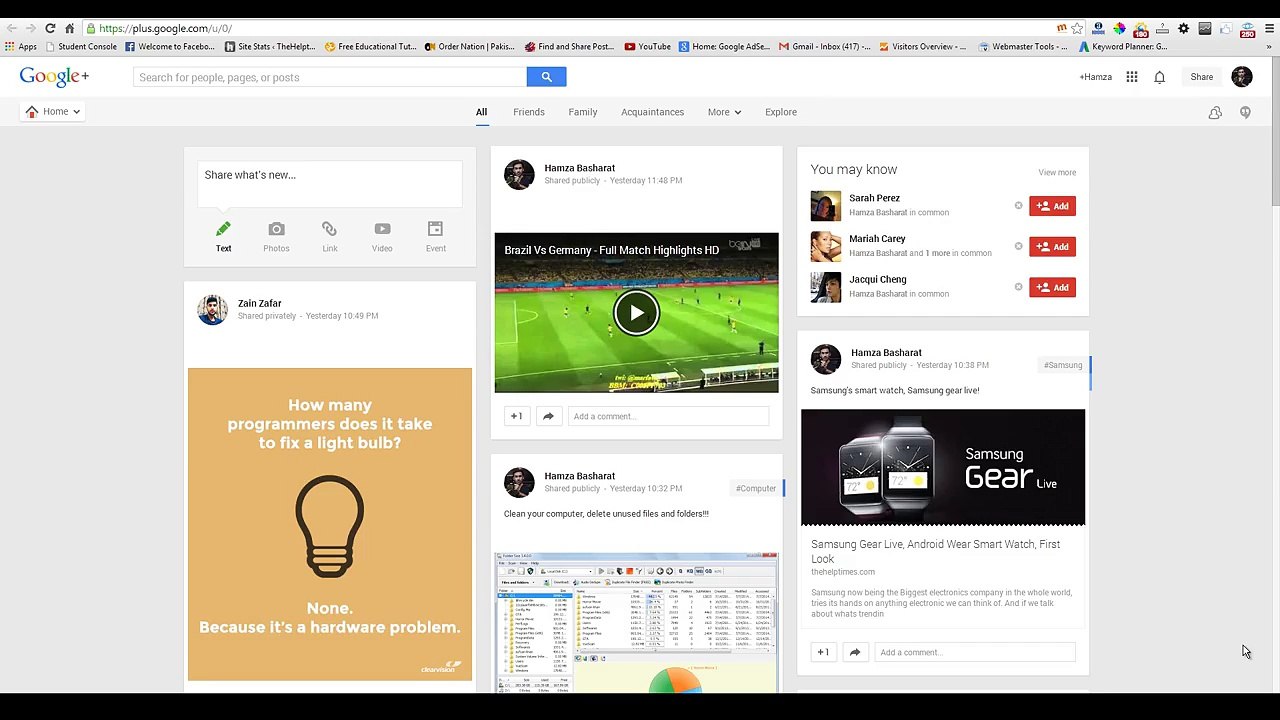This screenshot has width=1280, height=720.
Task: Open the Keyword Planner bookmark
Action: [x=1122, y=46]
